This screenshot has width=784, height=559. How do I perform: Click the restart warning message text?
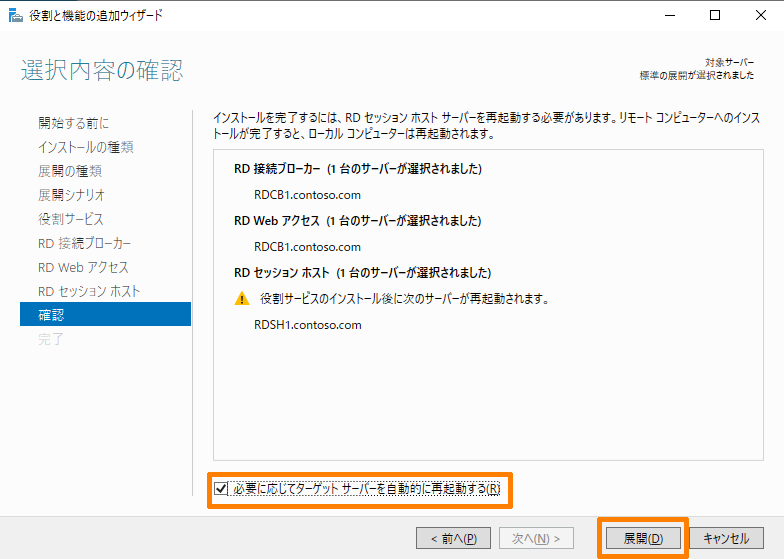click(404, 298)
